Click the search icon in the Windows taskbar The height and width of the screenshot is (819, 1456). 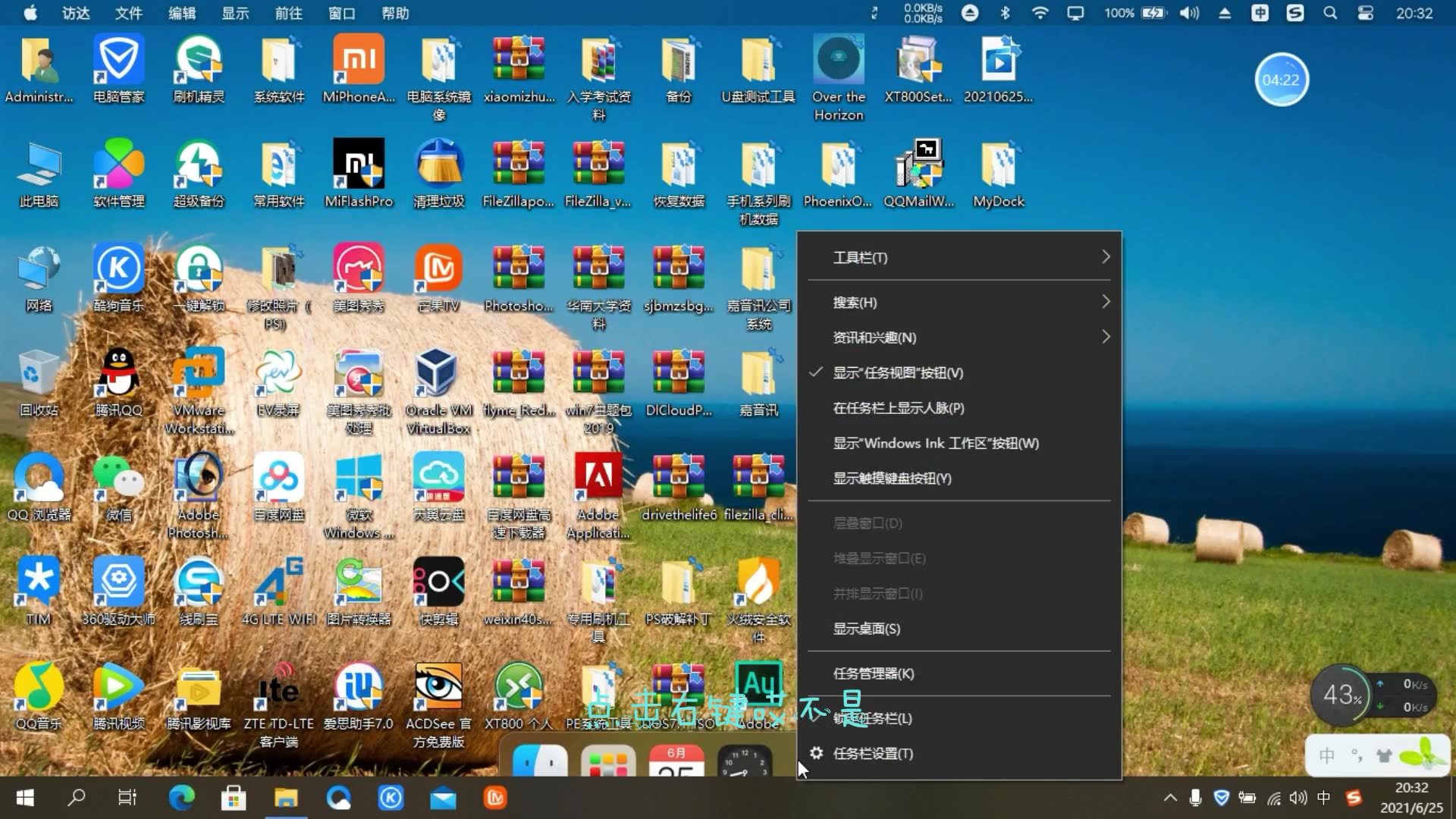coord(76,798)
